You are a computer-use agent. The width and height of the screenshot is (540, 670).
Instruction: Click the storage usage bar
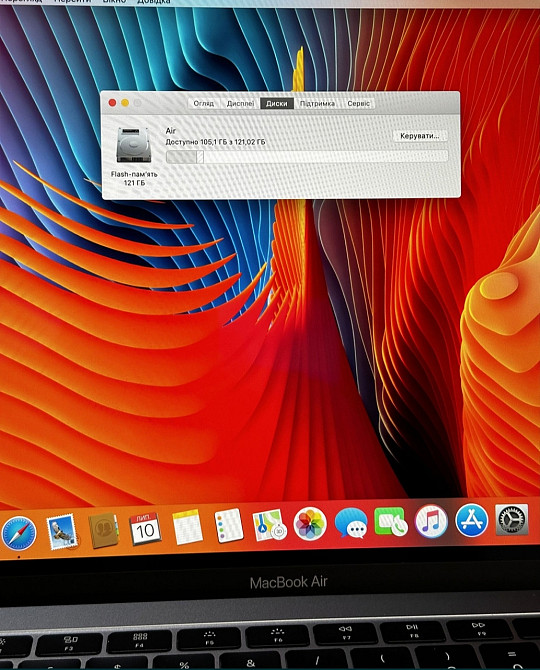point(307,156)
